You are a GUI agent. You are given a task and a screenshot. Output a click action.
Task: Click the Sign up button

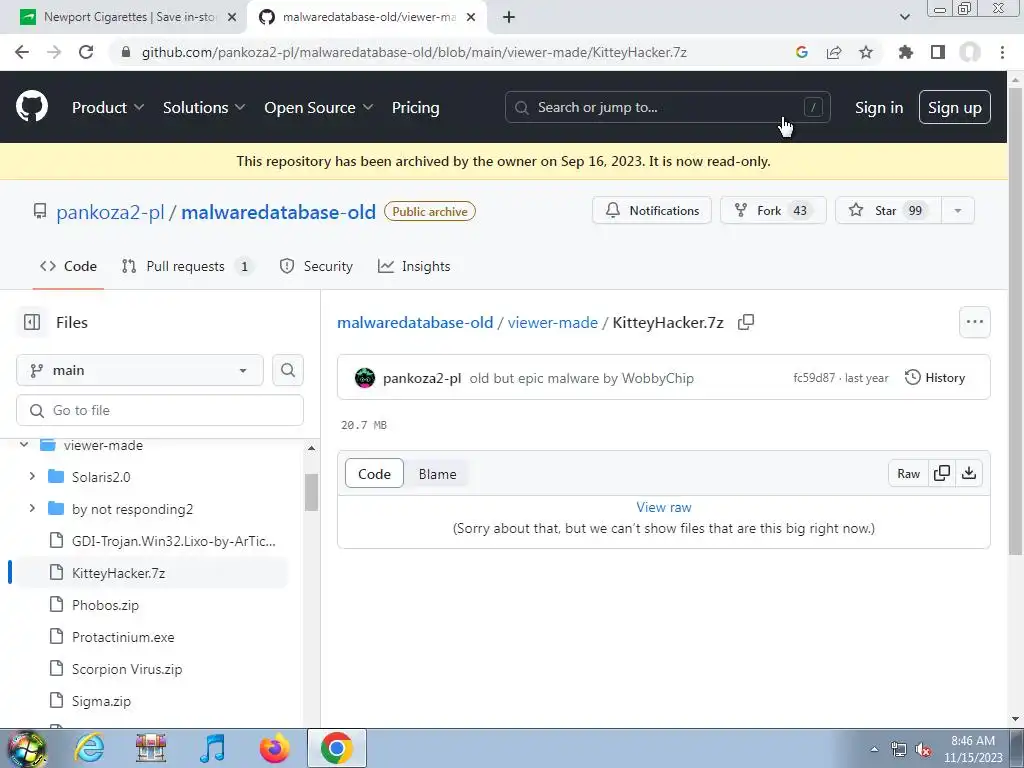pyautogui.click(x=955, y=108)
